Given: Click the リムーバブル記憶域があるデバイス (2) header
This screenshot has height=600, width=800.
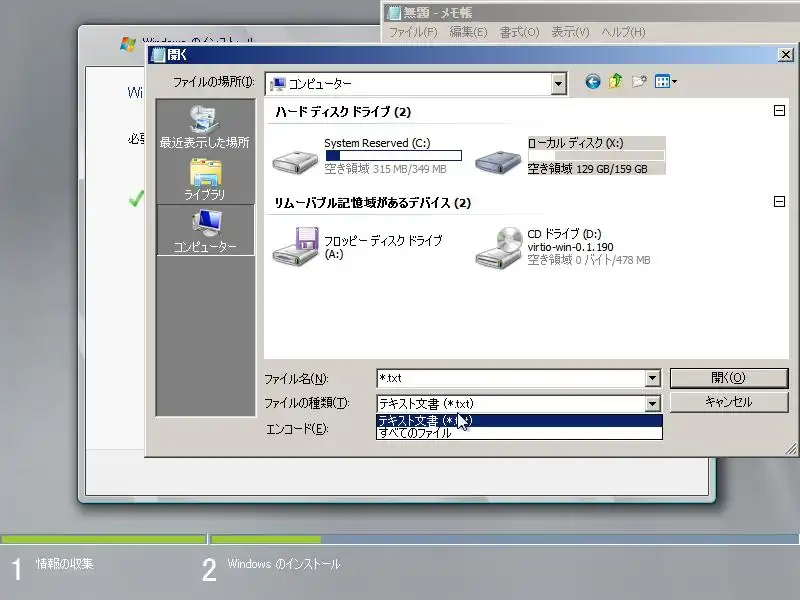Looking at the screenshot, I should [x=372, y=203].
